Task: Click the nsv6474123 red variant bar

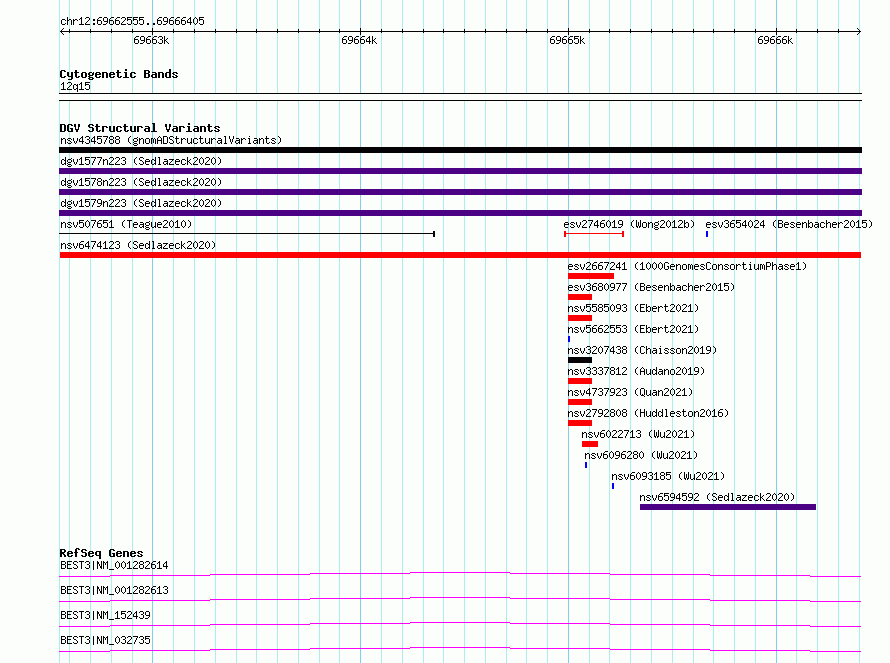Action: coord(460,255)
